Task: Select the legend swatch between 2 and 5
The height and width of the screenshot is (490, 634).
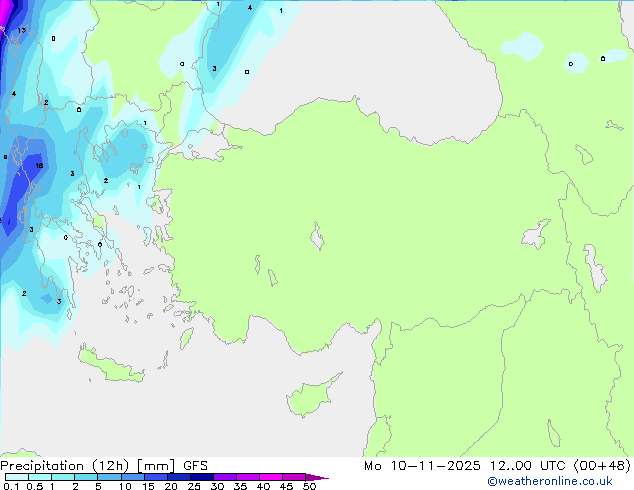Action: (x=86, y=477)
